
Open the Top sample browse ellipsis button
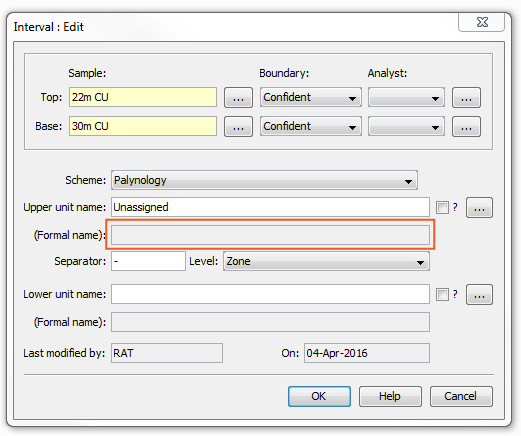click(238, 97)
